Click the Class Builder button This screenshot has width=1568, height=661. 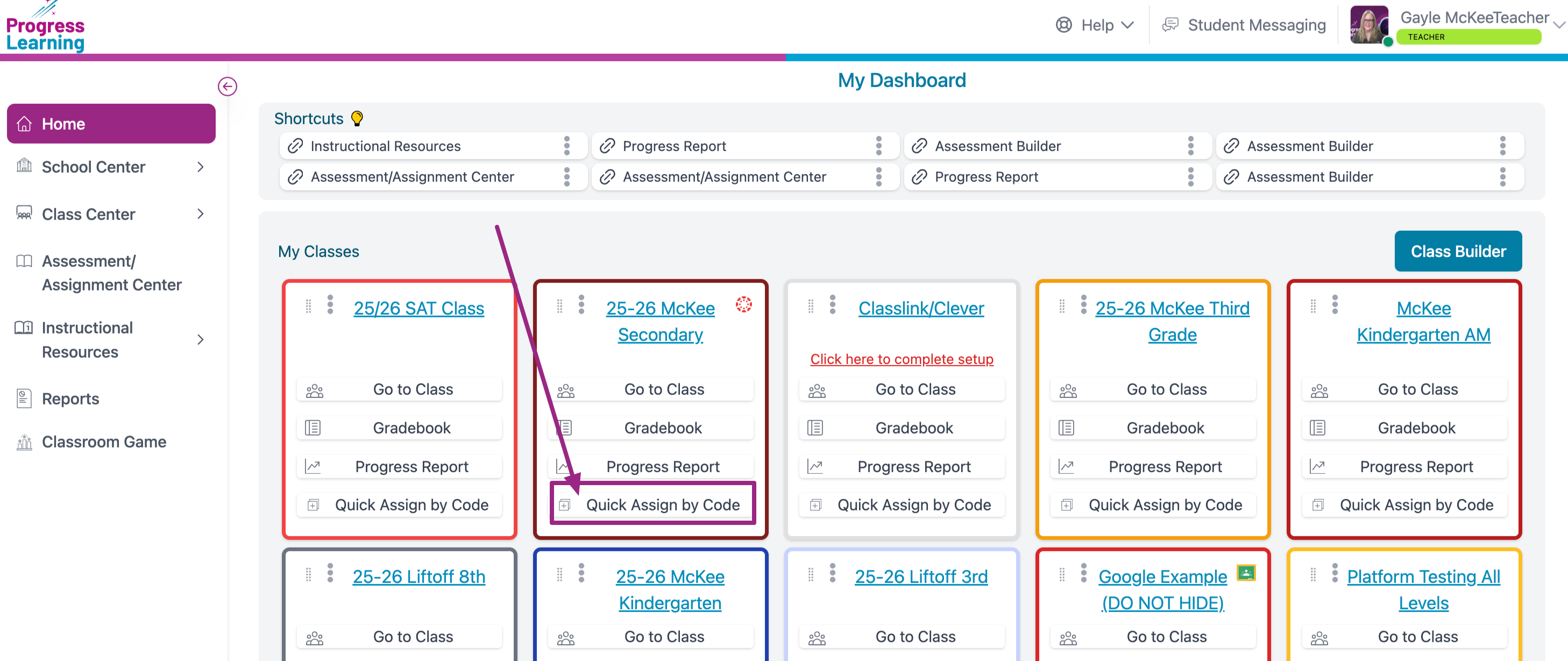[1457, 251]
